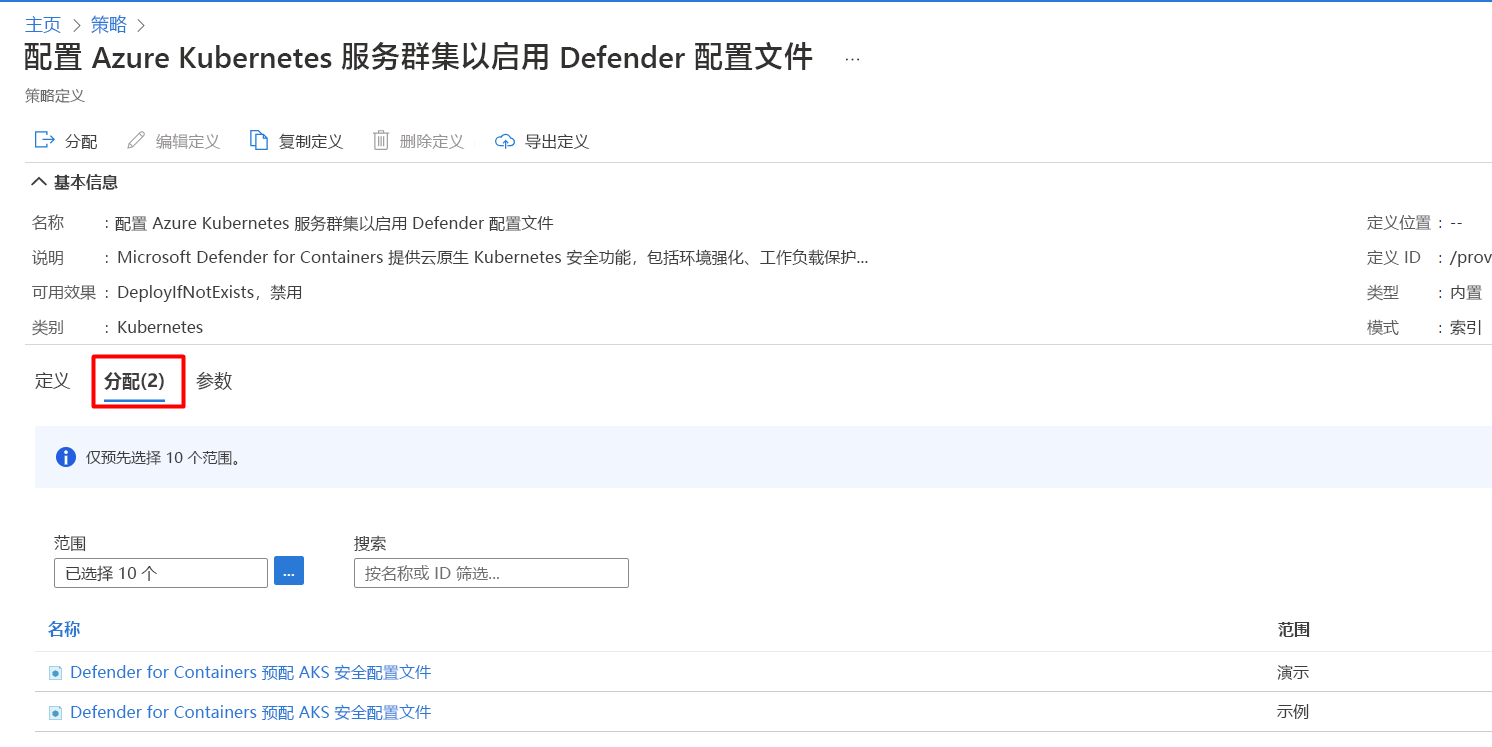Click the 名称 value in 基本信息
1492x747 pixels.
tap(334, 222)
